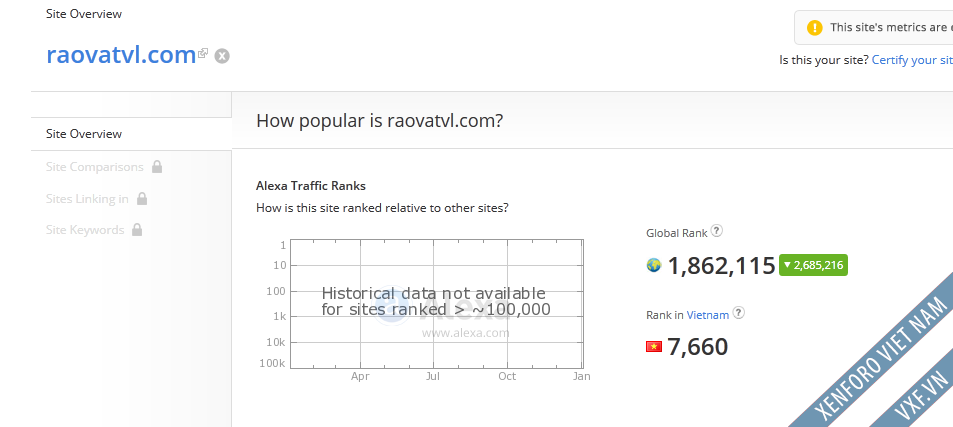
Task: Click the global rank number 1,862,115
Action: tap(721, 266)
